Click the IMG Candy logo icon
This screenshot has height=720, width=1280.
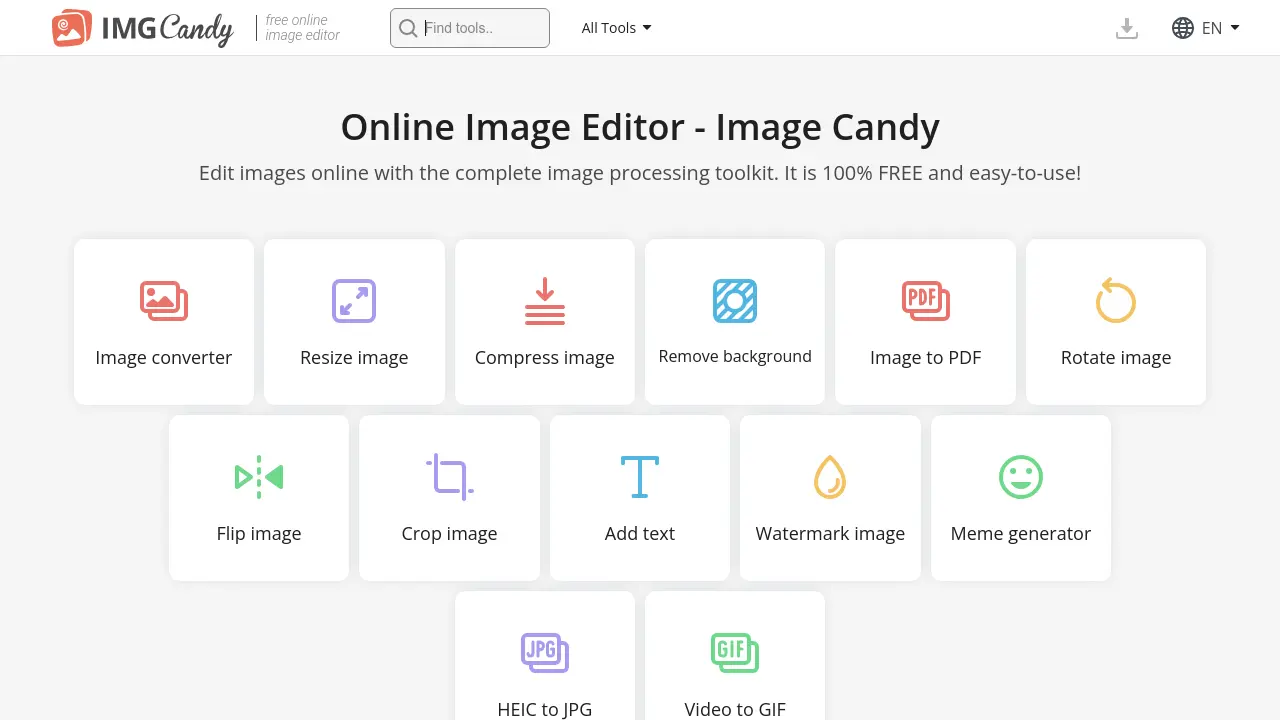(x=72, y=28)
